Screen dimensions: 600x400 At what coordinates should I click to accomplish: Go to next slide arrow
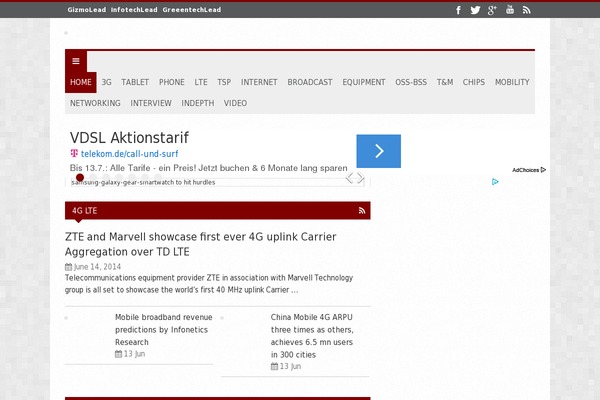[x=360, y=178]
